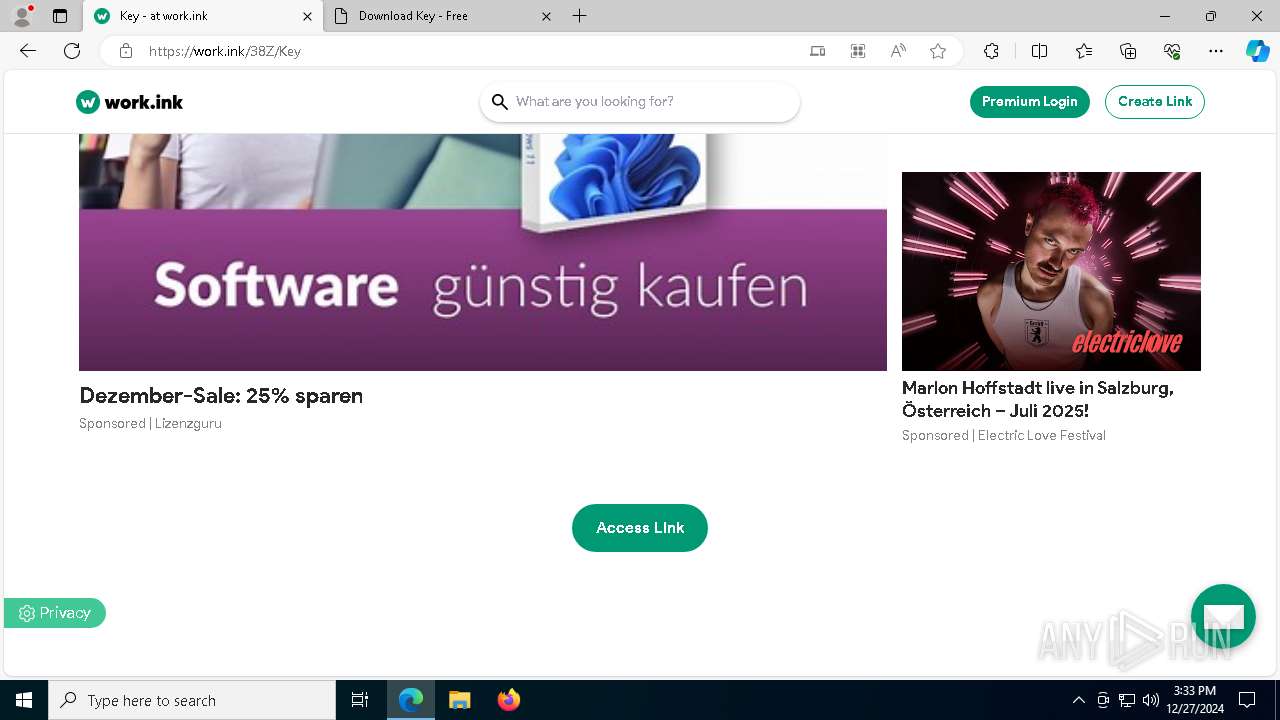This screenshot has width=1280, height=720.
Task: Click the QR code address bar icon
Action: [858, 51]
